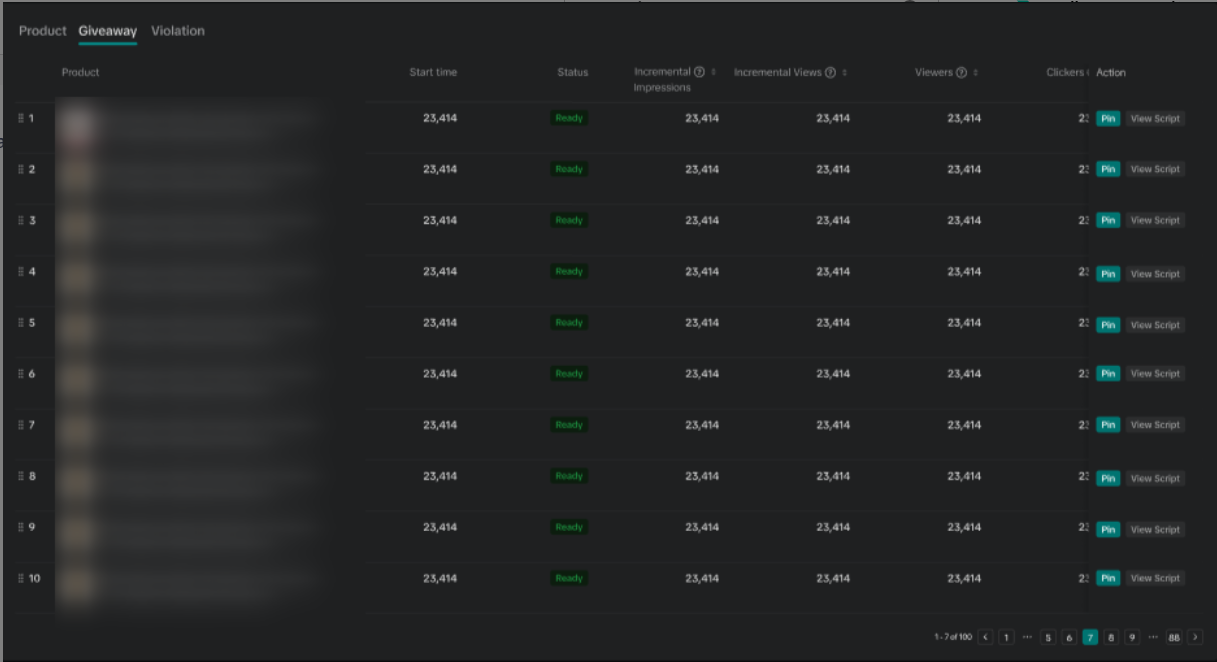Click the product thumbnail in row 2

(78, 170)
